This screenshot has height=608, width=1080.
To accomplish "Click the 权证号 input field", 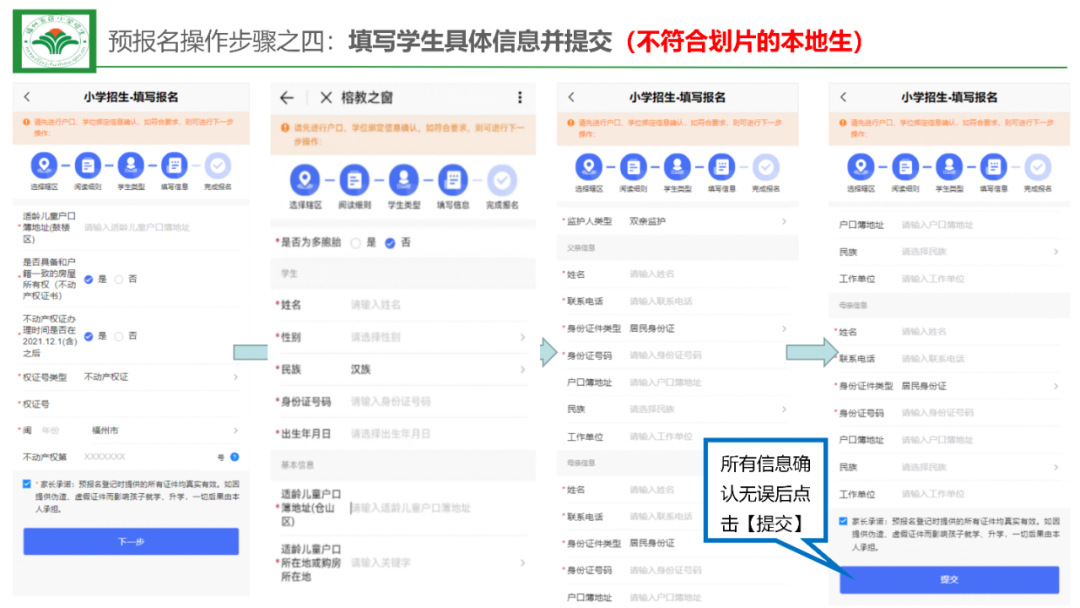I will [150, 404].
